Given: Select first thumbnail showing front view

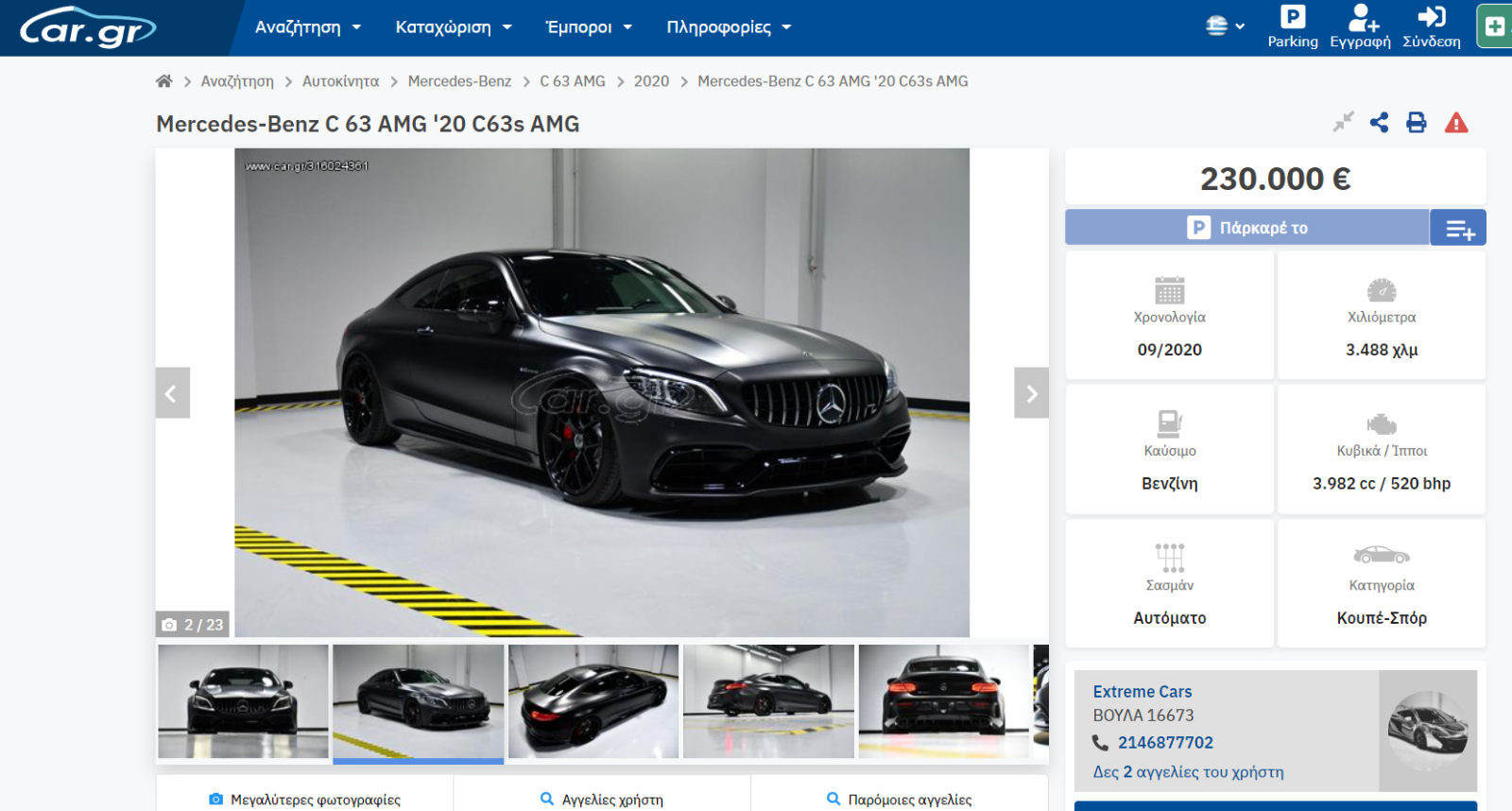Looking at the screenshot, I should (x=243, y=701).
